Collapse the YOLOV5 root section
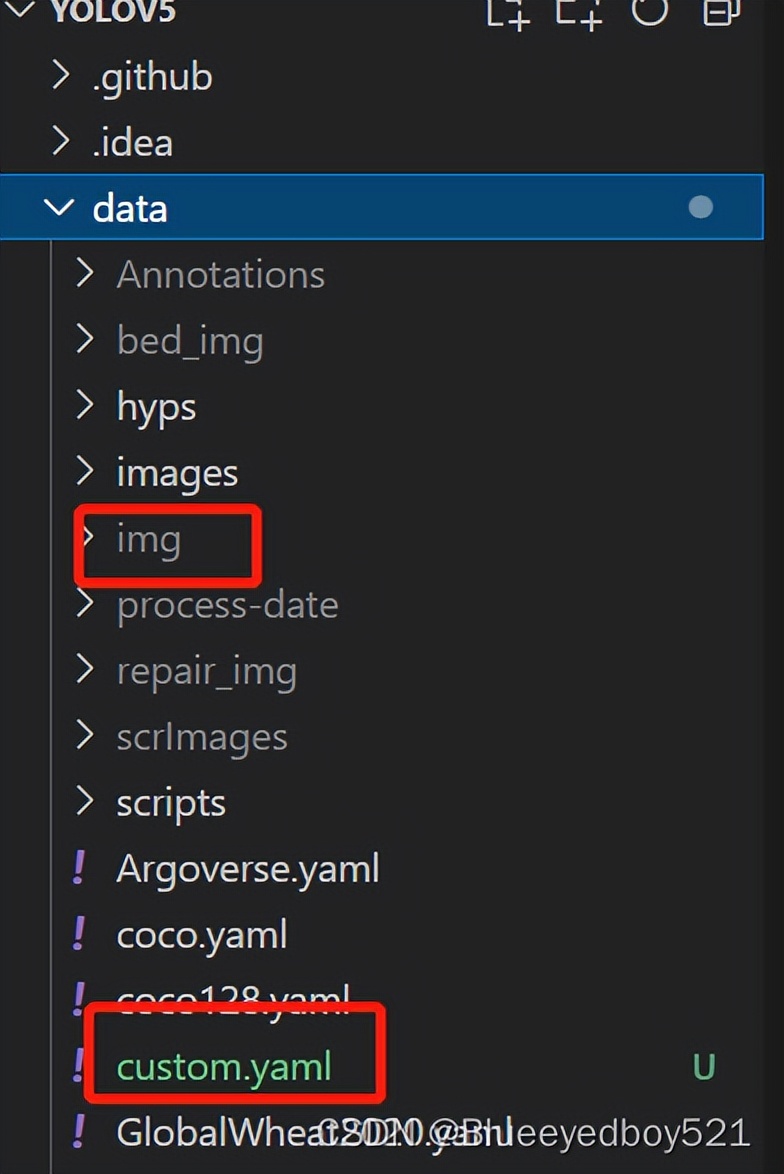The width and height of the screenshot is (784, 1174). pos(20,10)
